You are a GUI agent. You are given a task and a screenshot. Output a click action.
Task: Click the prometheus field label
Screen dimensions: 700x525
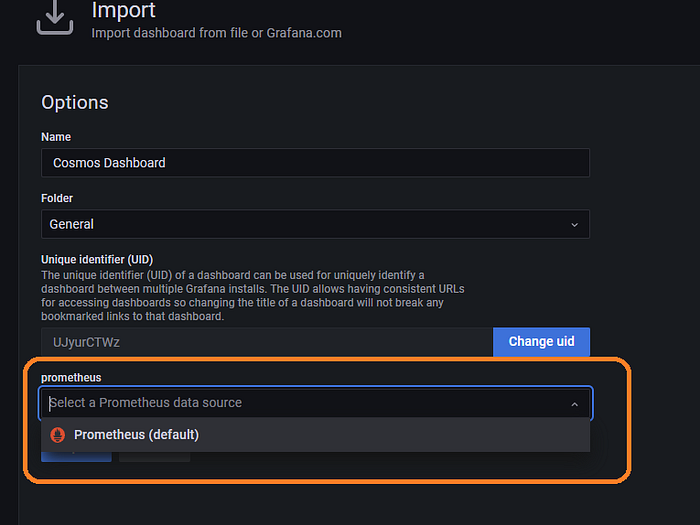[71, 378]
